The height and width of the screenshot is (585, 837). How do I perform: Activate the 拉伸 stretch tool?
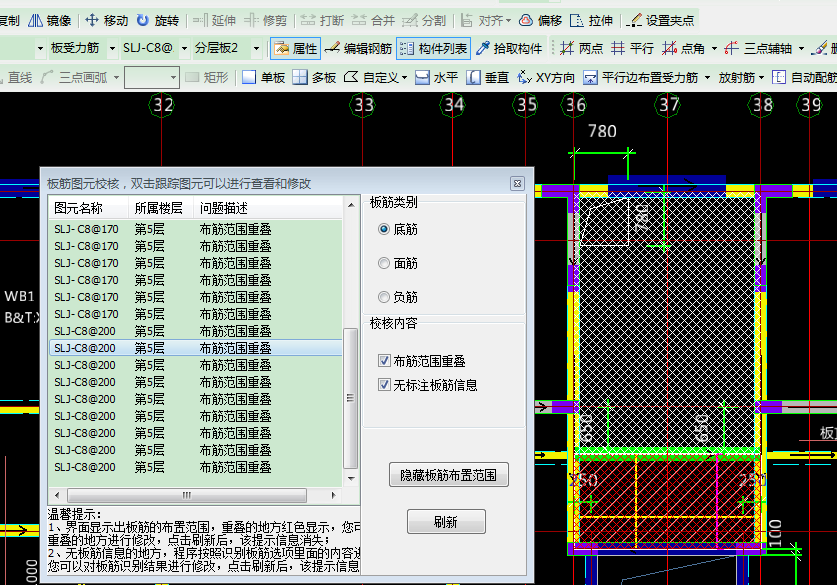591,20
